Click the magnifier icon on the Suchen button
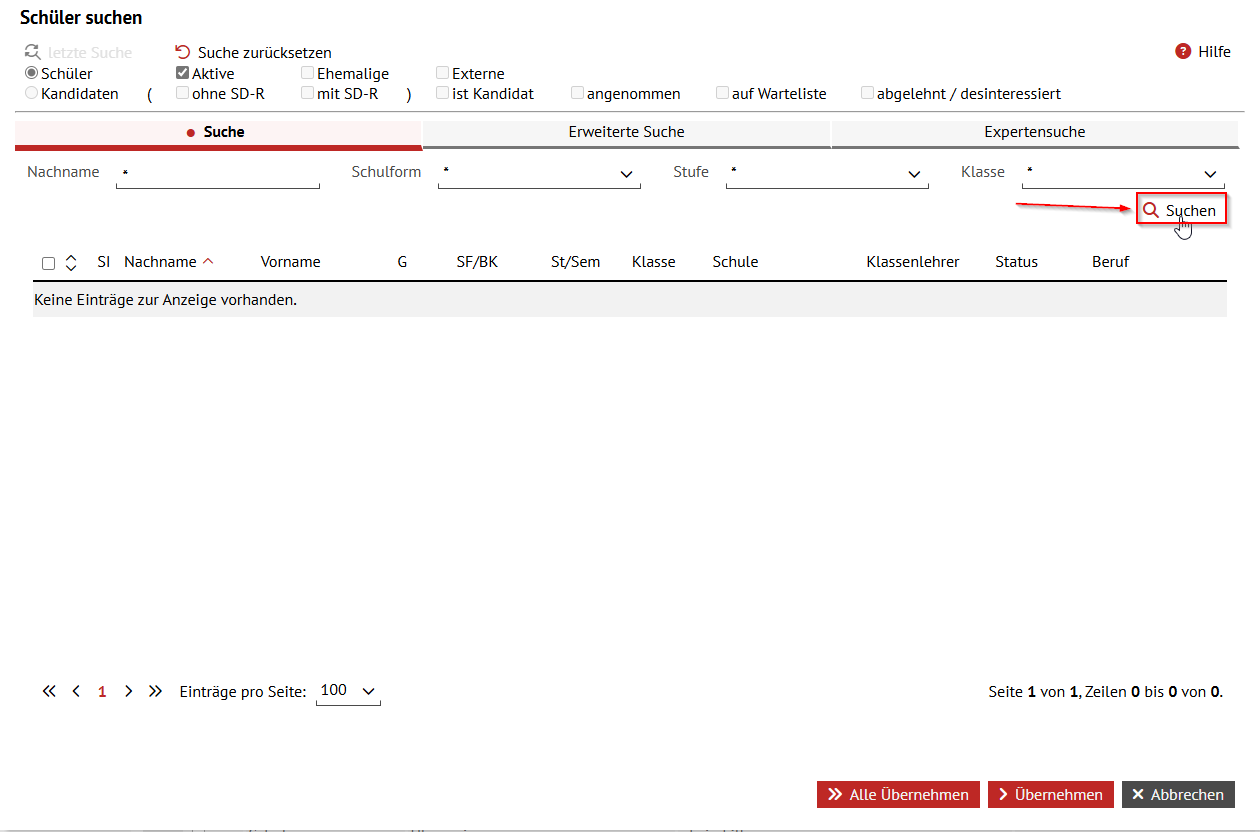 coord(1151,210)
